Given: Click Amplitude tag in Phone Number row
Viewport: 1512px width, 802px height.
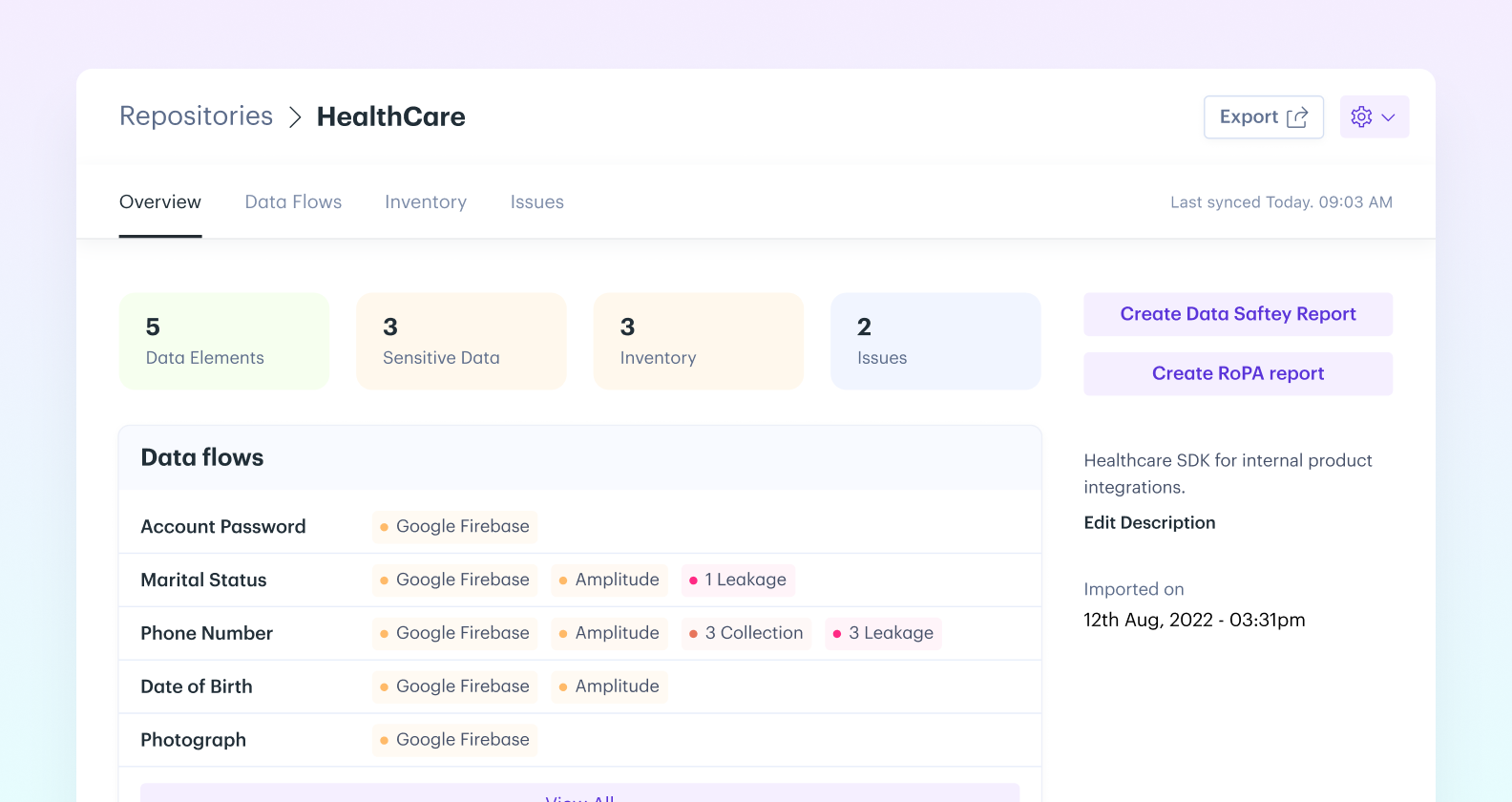Looking at the screenshot, I should [609, 634].
